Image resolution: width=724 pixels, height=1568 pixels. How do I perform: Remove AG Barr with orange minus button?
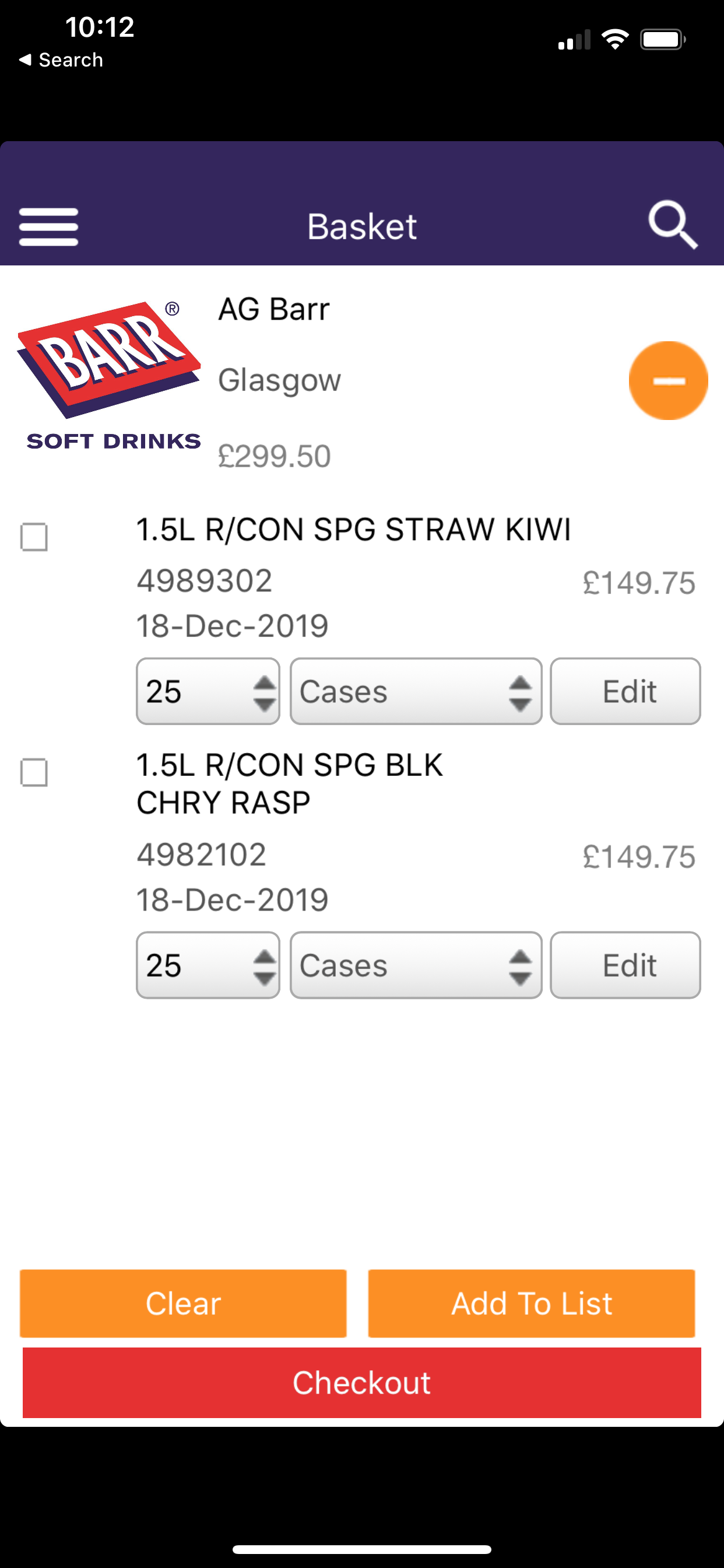point(668,380)
